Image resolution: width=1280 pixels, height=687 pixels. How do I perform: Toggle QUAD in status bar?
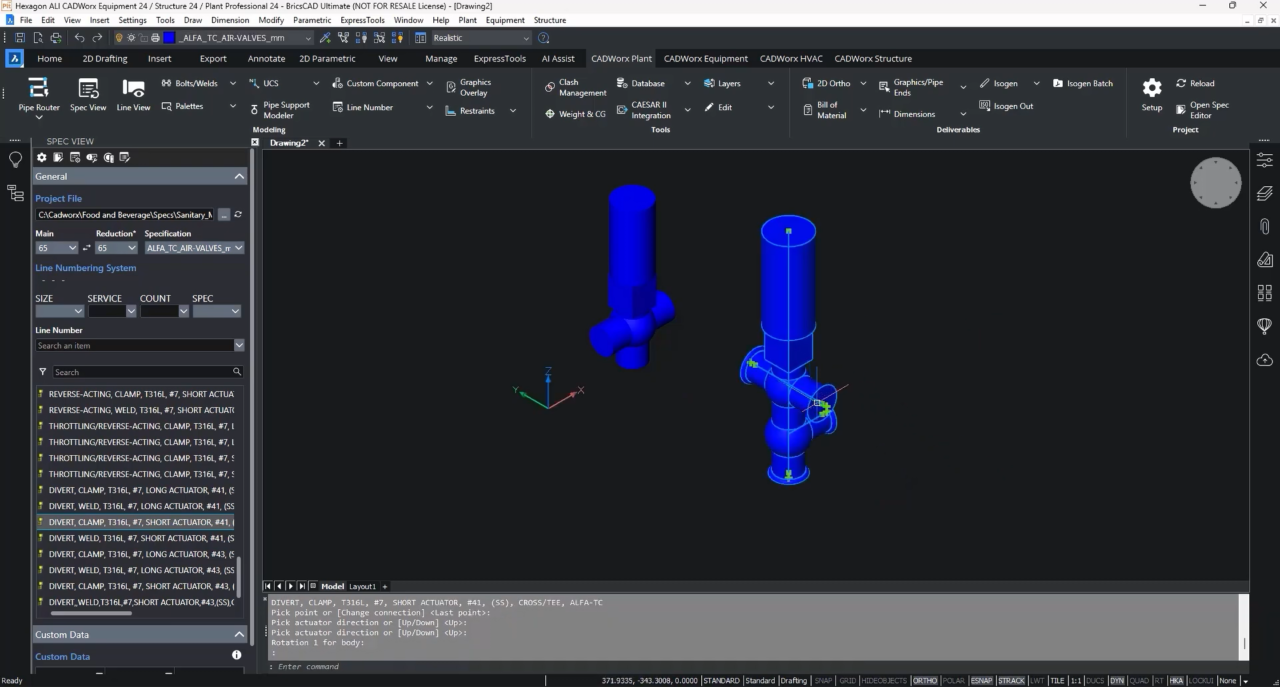pyautogui.click(x=1139, y=681)
